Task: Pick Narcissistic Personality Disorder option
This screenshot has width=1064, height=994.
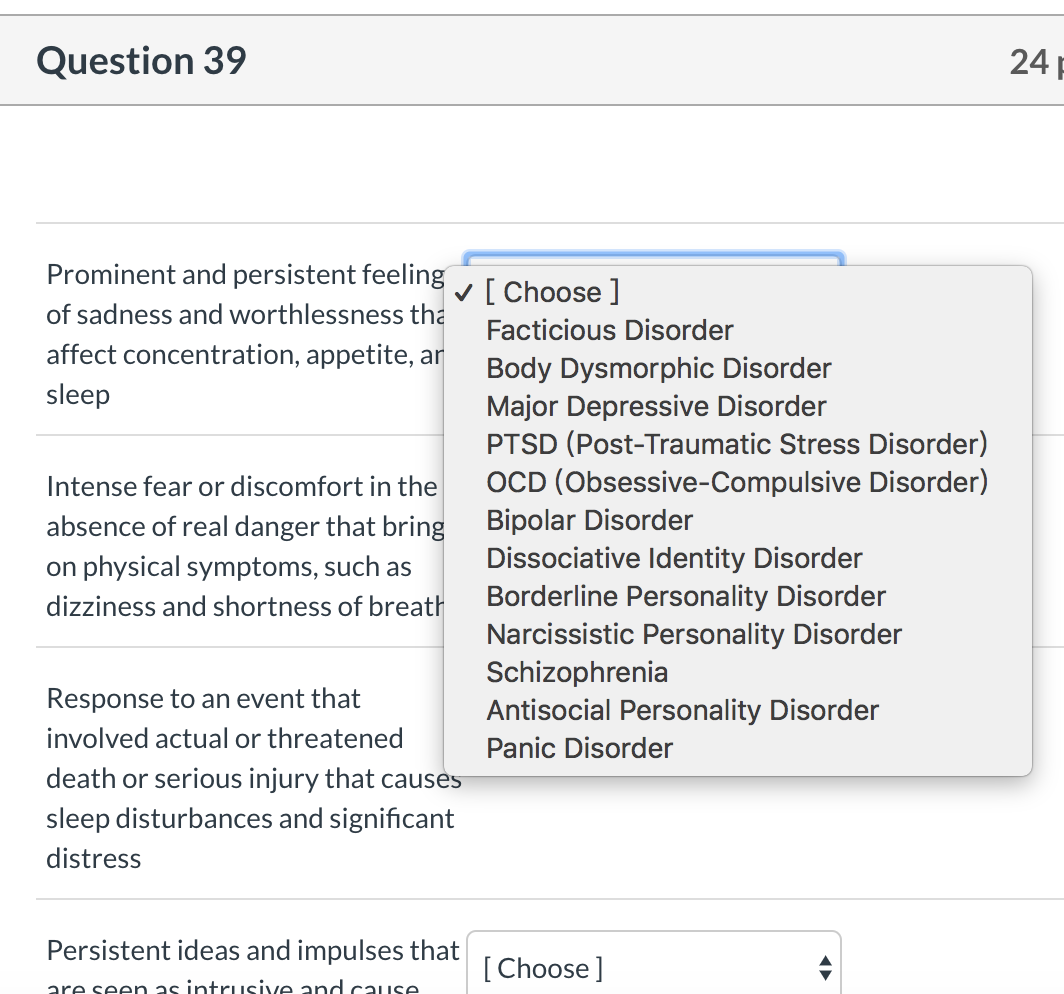Action: pyautogui.click(x=693, y=634)
